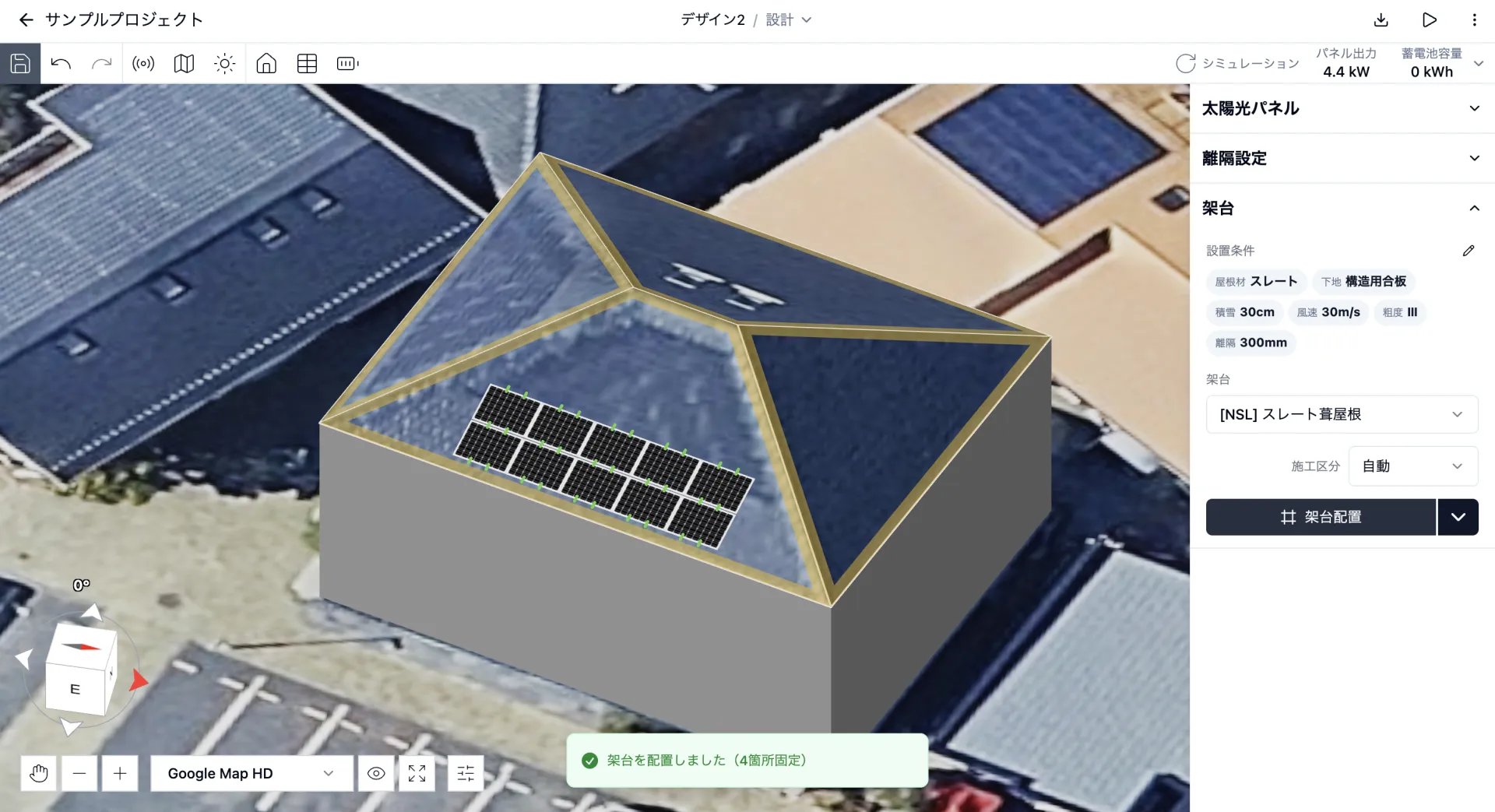Select the solar panel grid tool

(x=307, y=63)
